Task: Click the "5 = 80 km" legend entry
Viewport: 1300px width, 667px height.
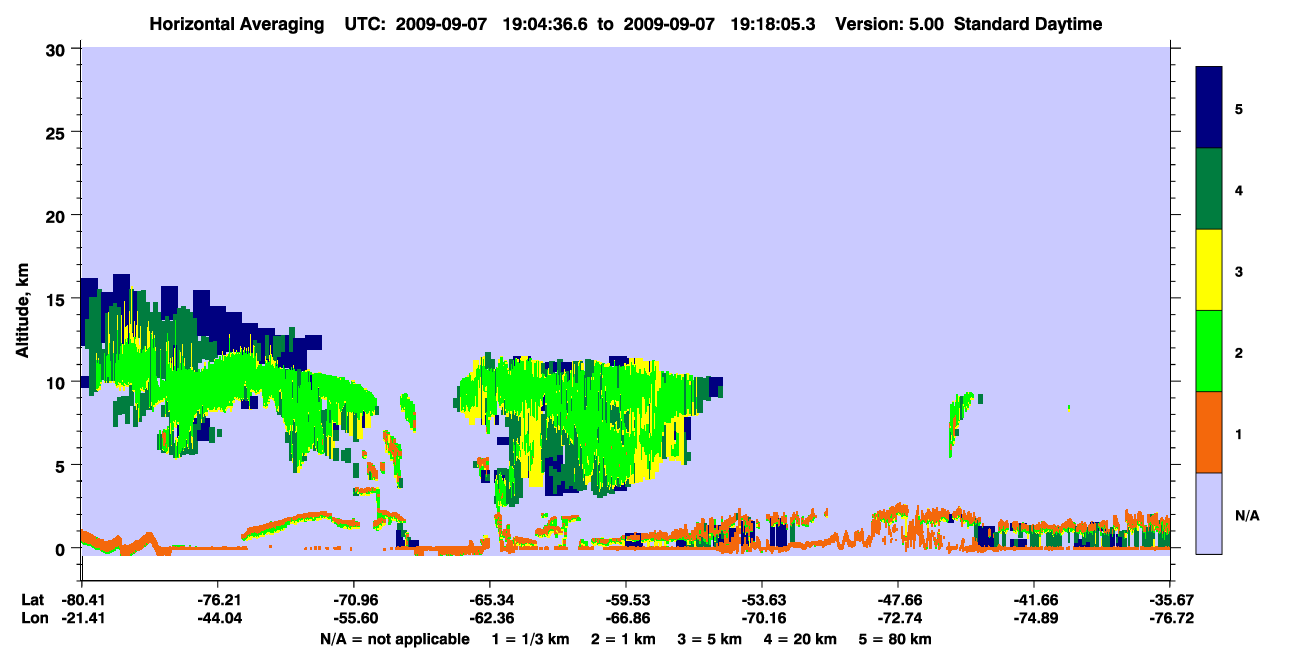Action: (x=895, y=639)
